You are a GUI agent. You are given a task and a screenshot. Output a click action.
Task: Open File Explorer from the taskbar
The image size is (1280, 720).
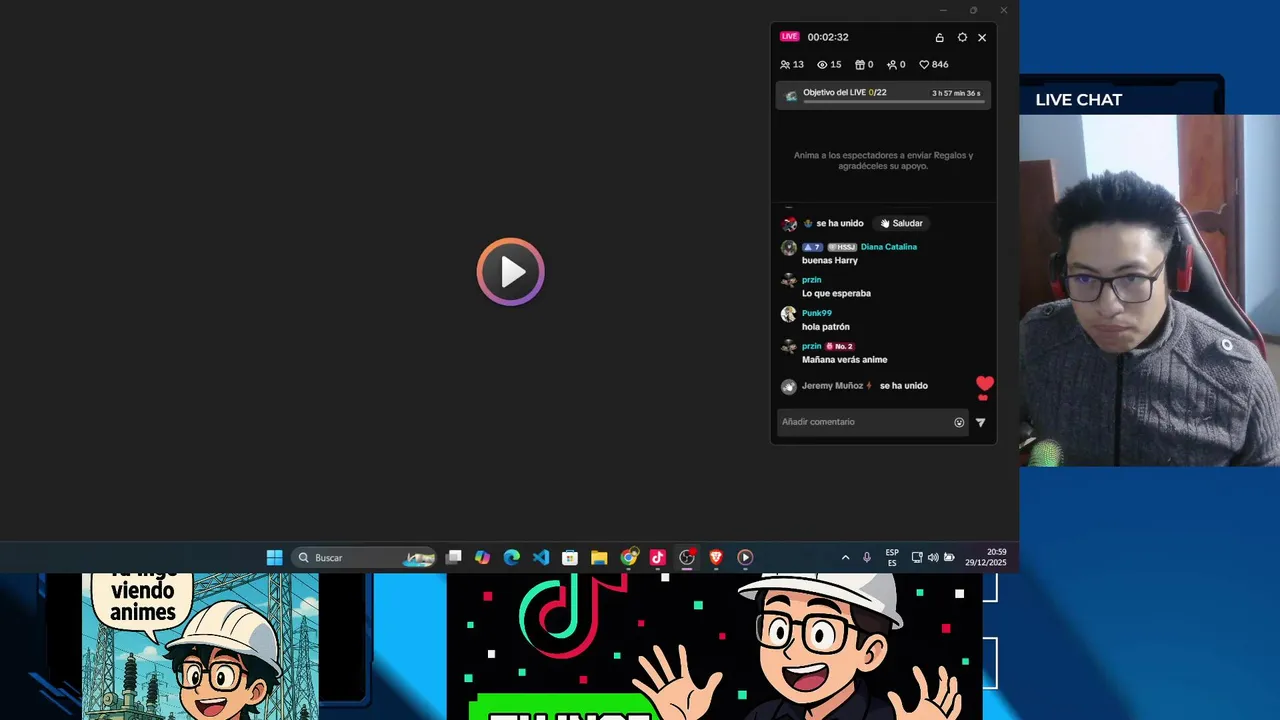click(x=599, y=557)
